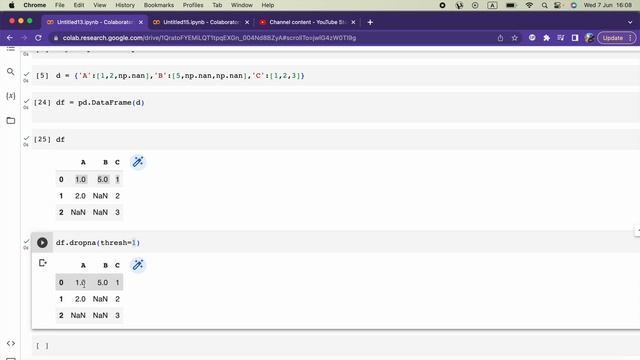The height and width of the screenshot is (360, 640).
Task: Click the secure lock icon in address bar
Action: tap(56, 38)
